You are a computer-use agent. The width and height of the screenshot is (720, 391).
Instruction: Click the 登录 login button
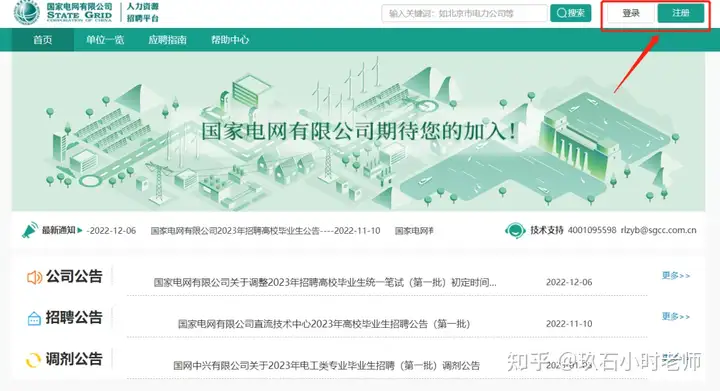(631, 13)
